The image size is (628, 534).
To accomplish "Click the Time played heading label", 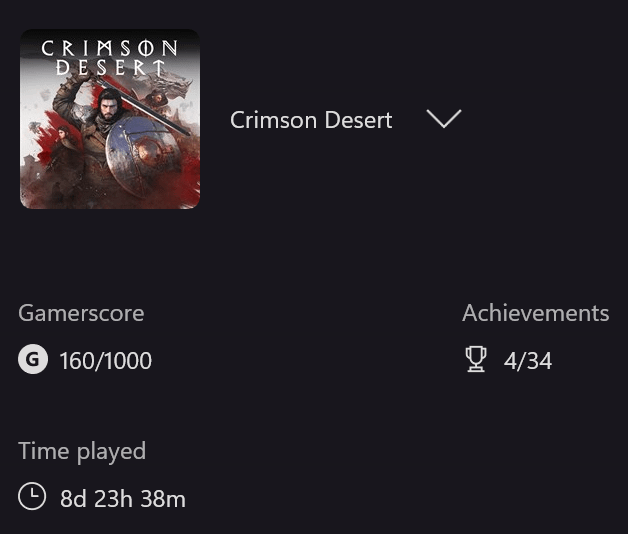I will point(82,451).
